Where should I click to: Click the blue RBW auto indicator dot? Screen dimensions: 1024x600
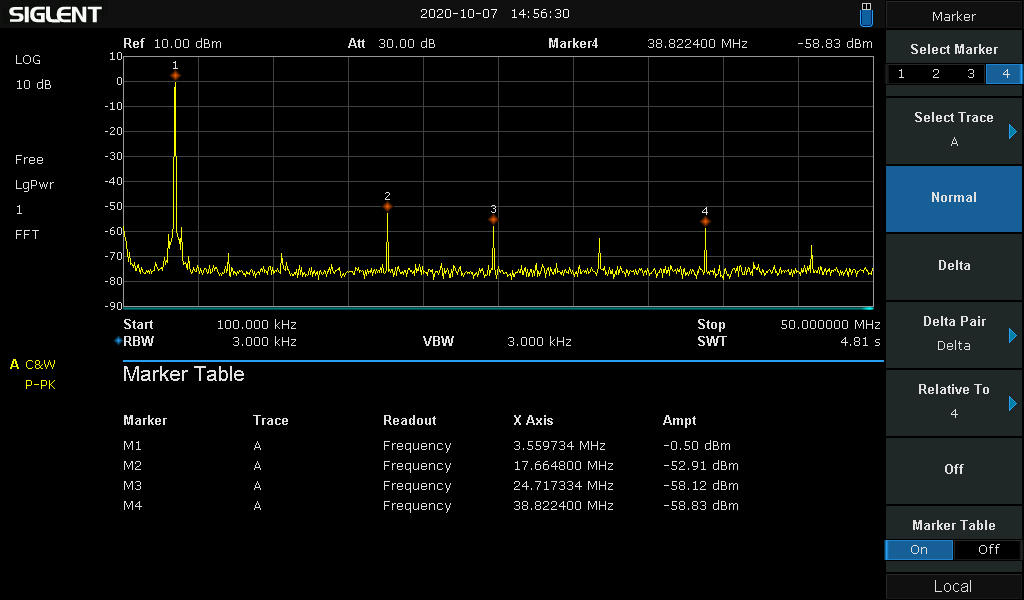[118, 341]
